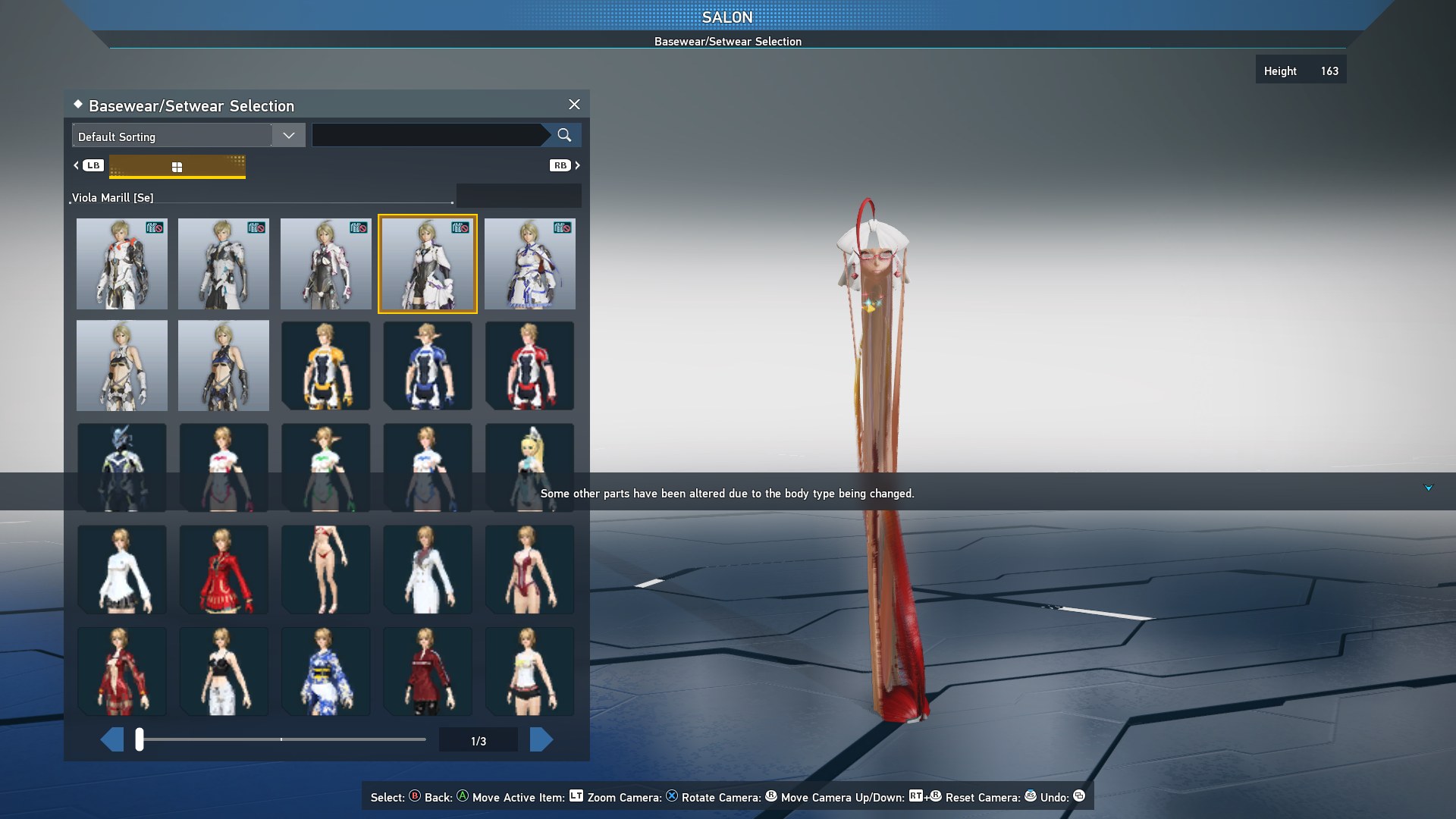Open the Default Sorting dropdown

[173, 136]
